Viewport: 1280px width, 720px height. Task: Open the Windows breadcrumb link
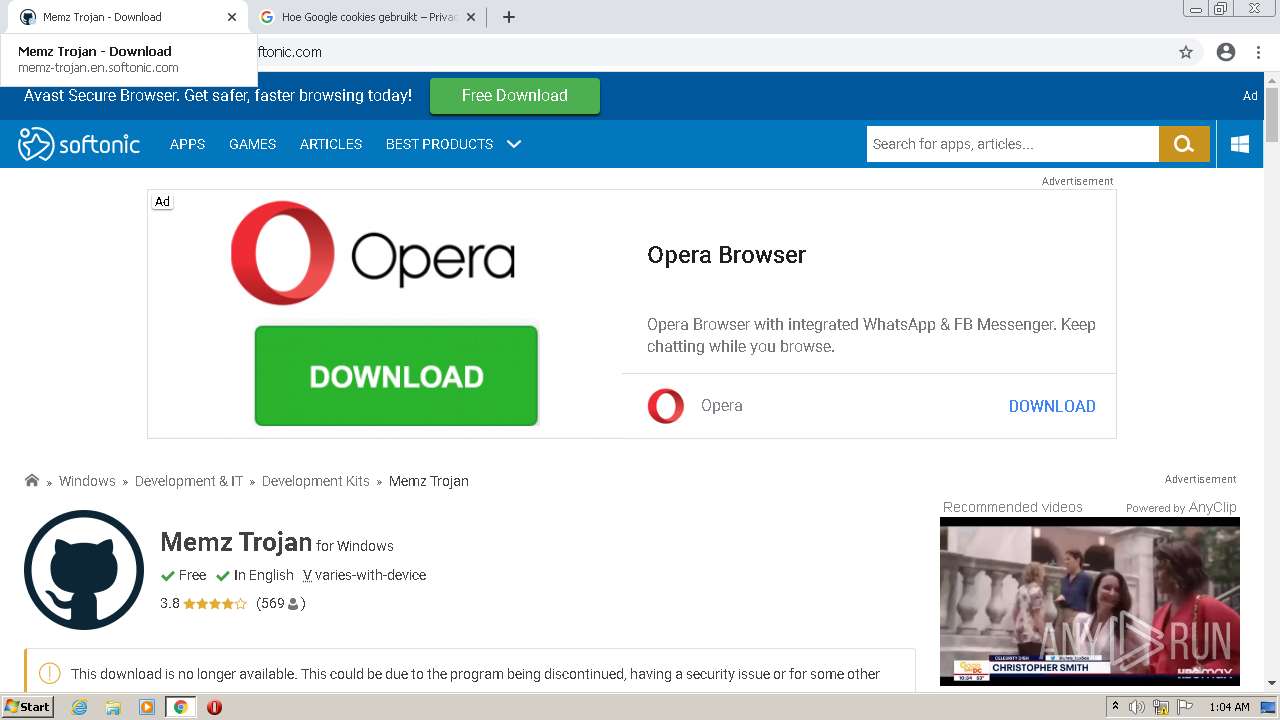point(87,481)
